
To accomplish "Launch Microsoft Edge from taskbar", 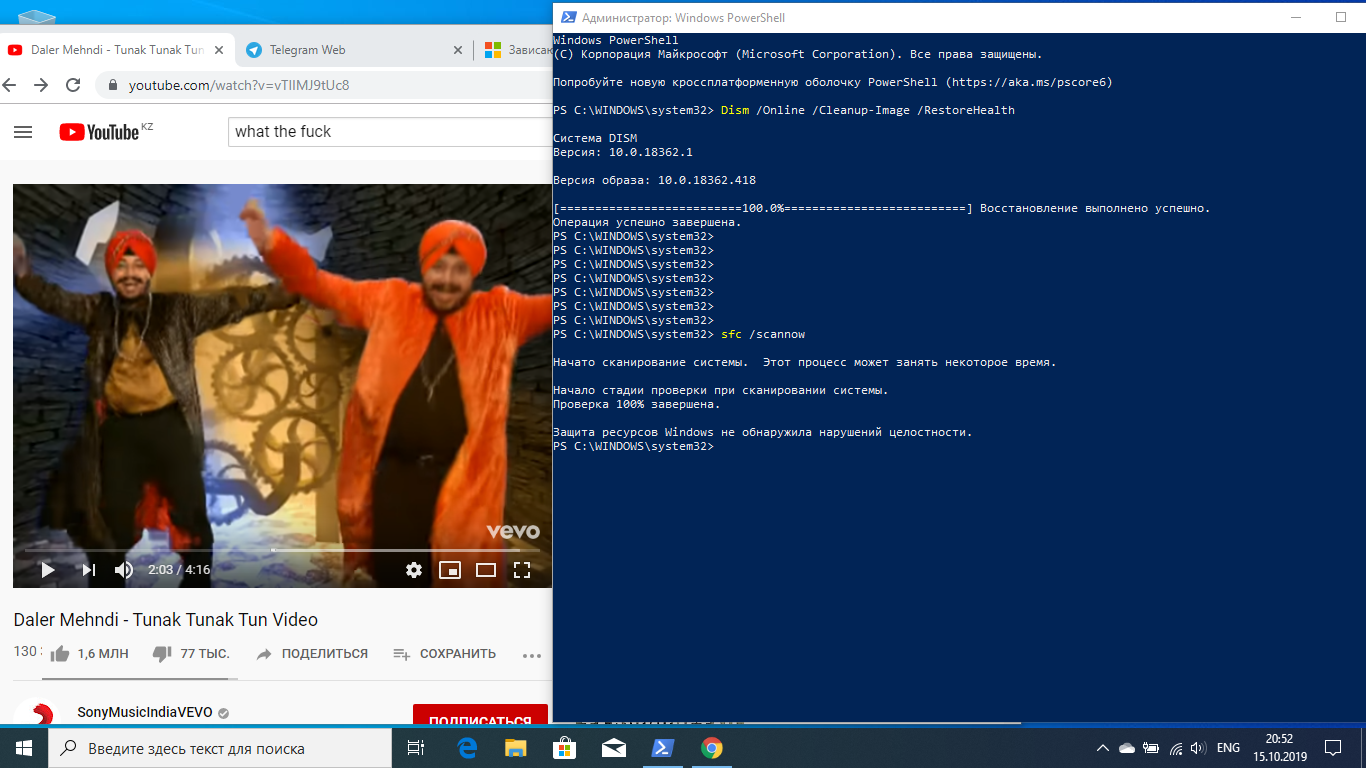I will tap(467, 748).
